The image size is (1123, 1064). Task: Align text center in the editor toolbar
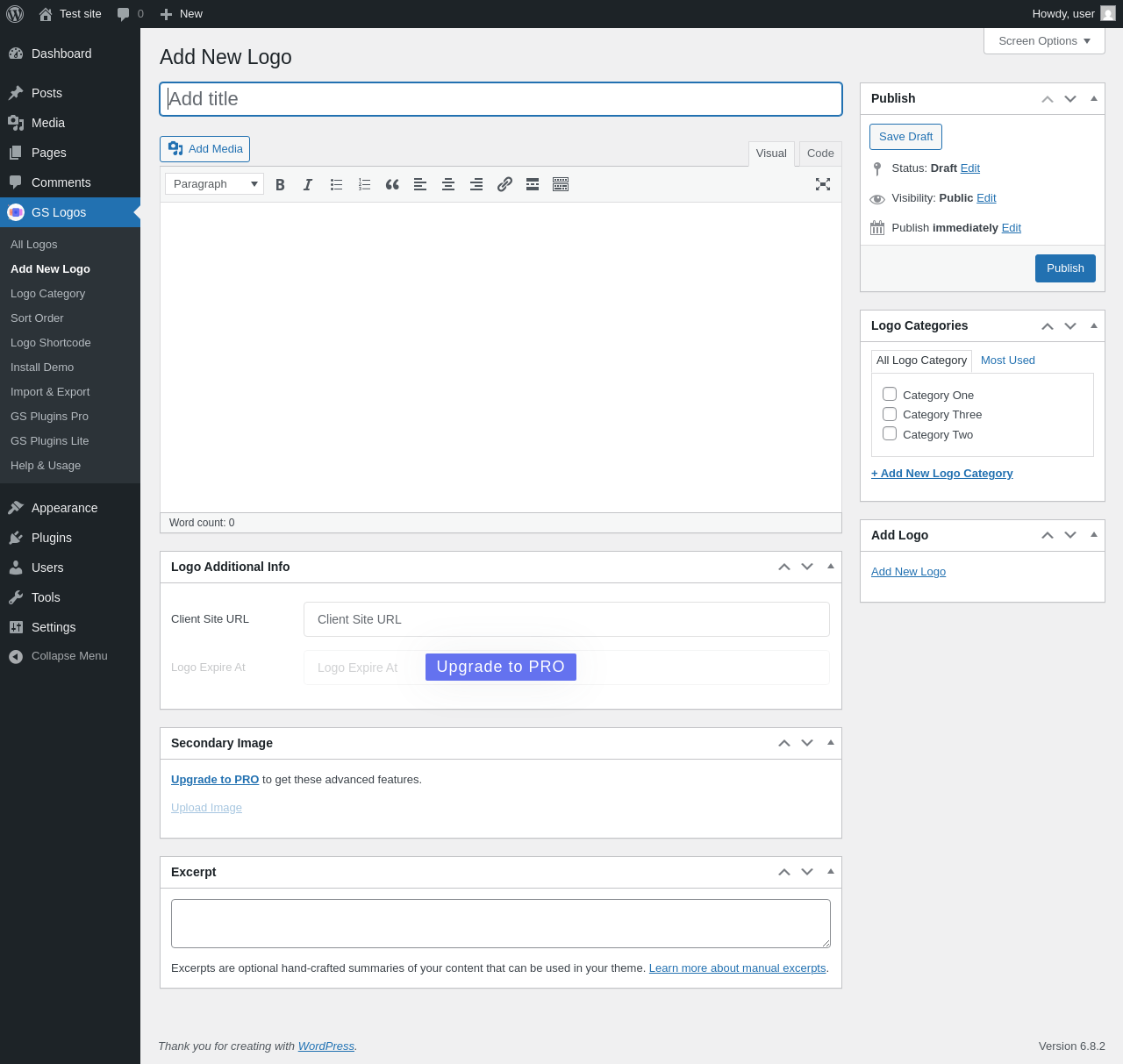(x=448, y=184)
